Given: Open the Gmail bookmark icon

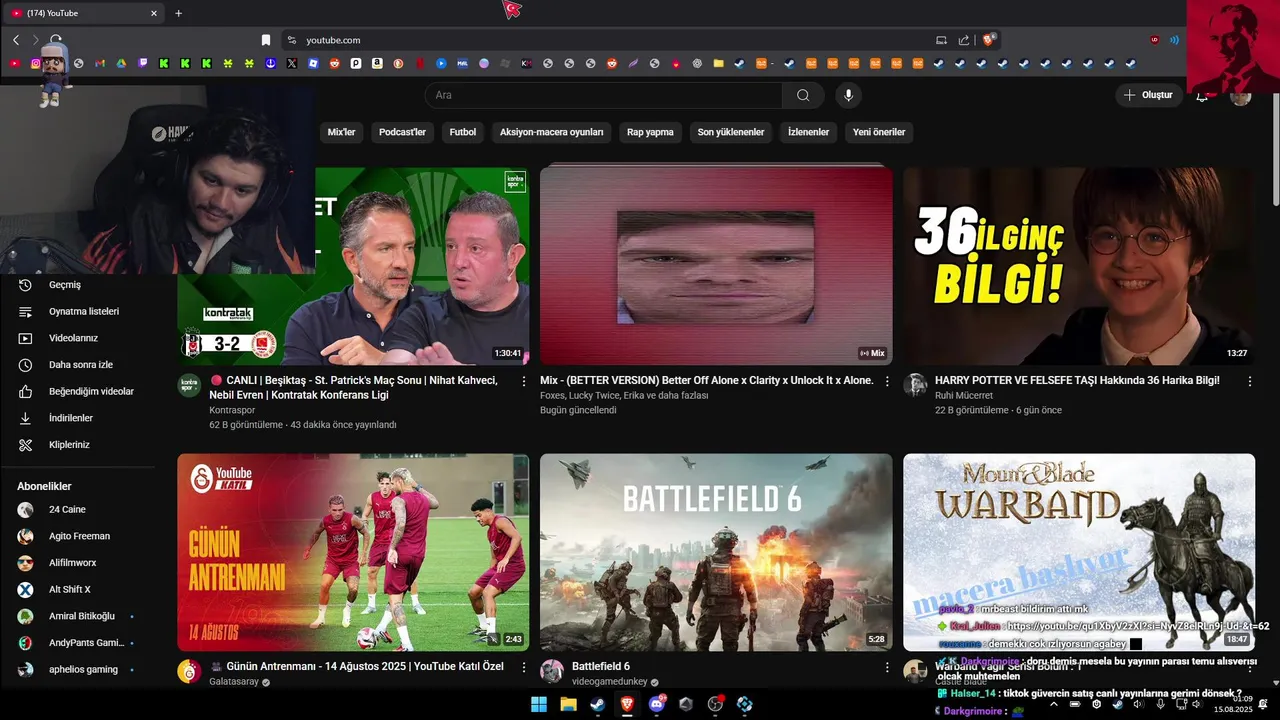Looking at the screenshot, I should (100, 63).
